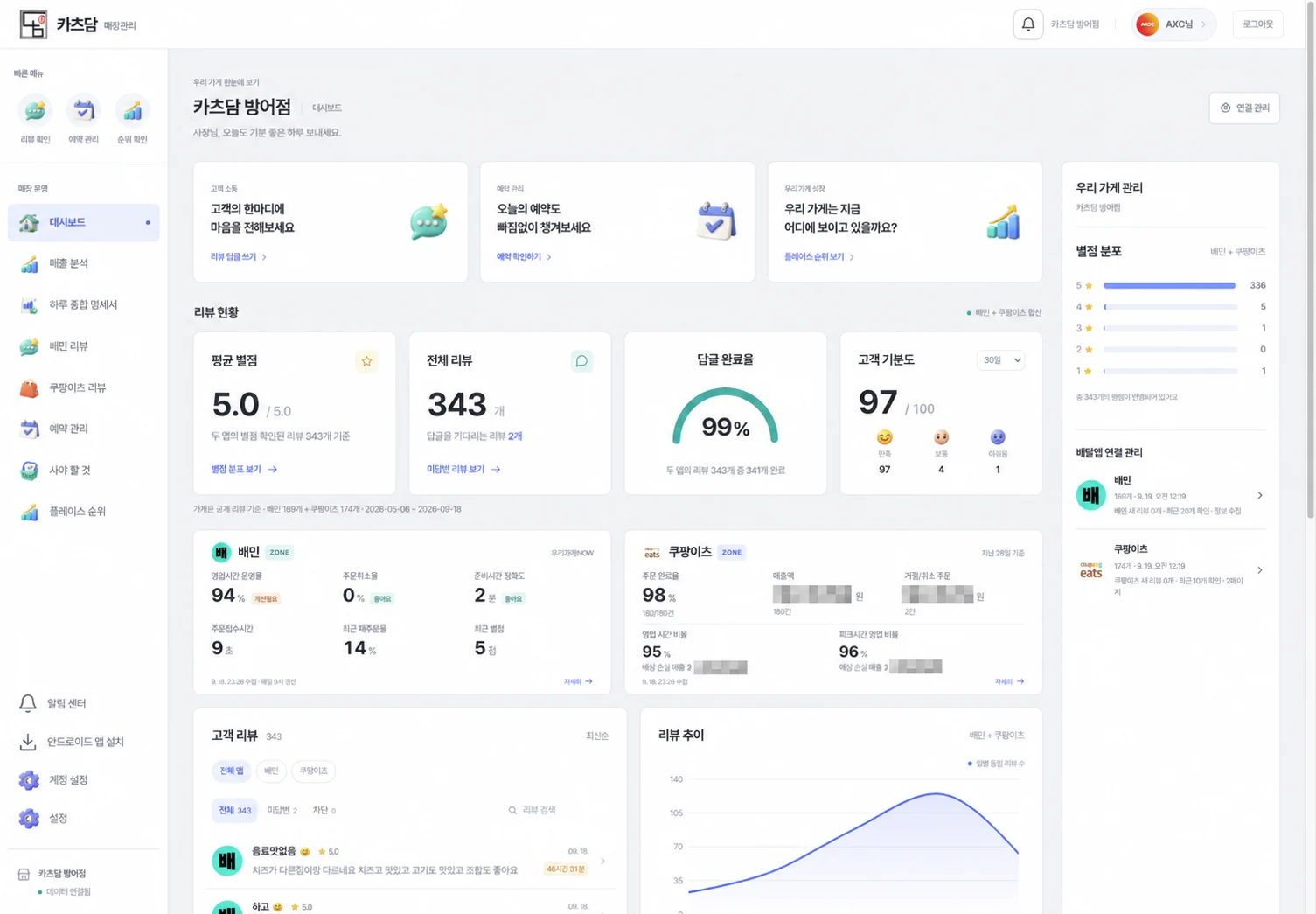This screenshot has width=1316, height=914.
Task: Open the 30일 period dropdown
Action: tap(1000, 360)
